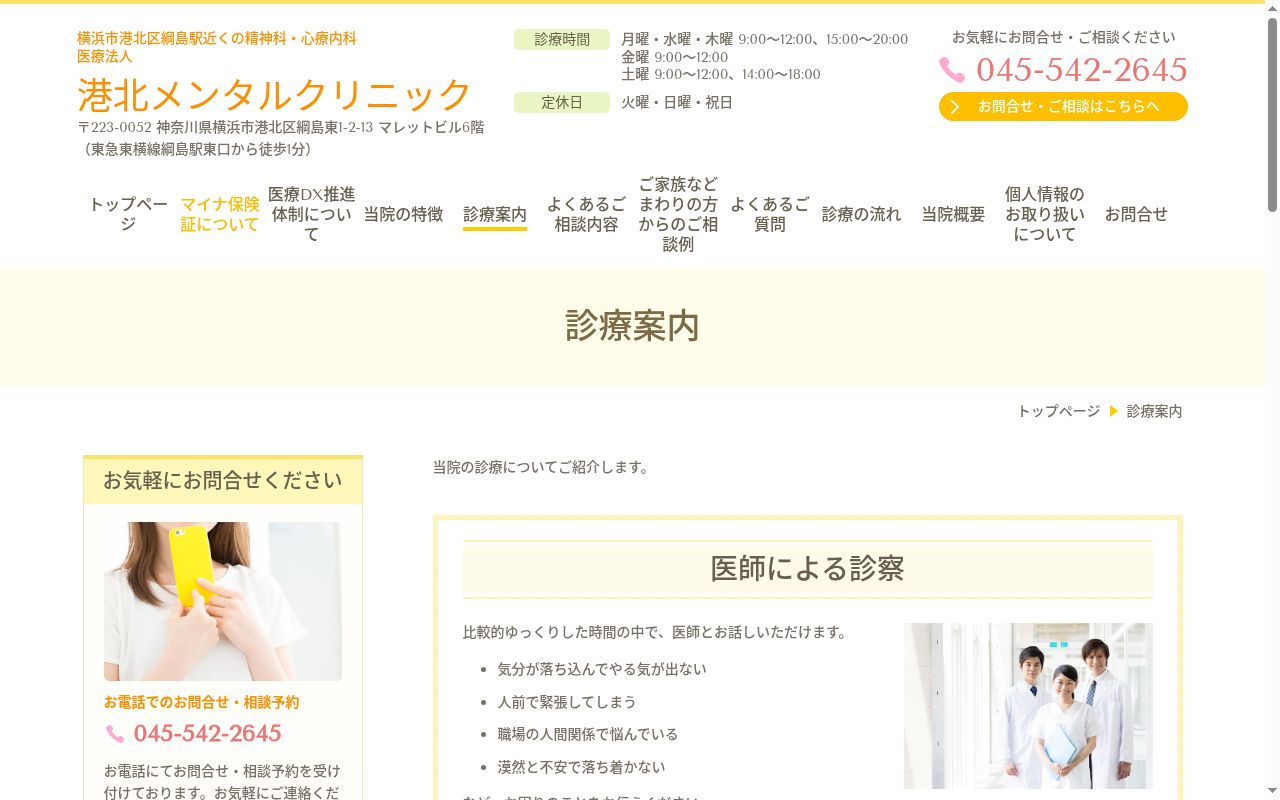Click header phone number 045-542-2645

(1082, 70)
